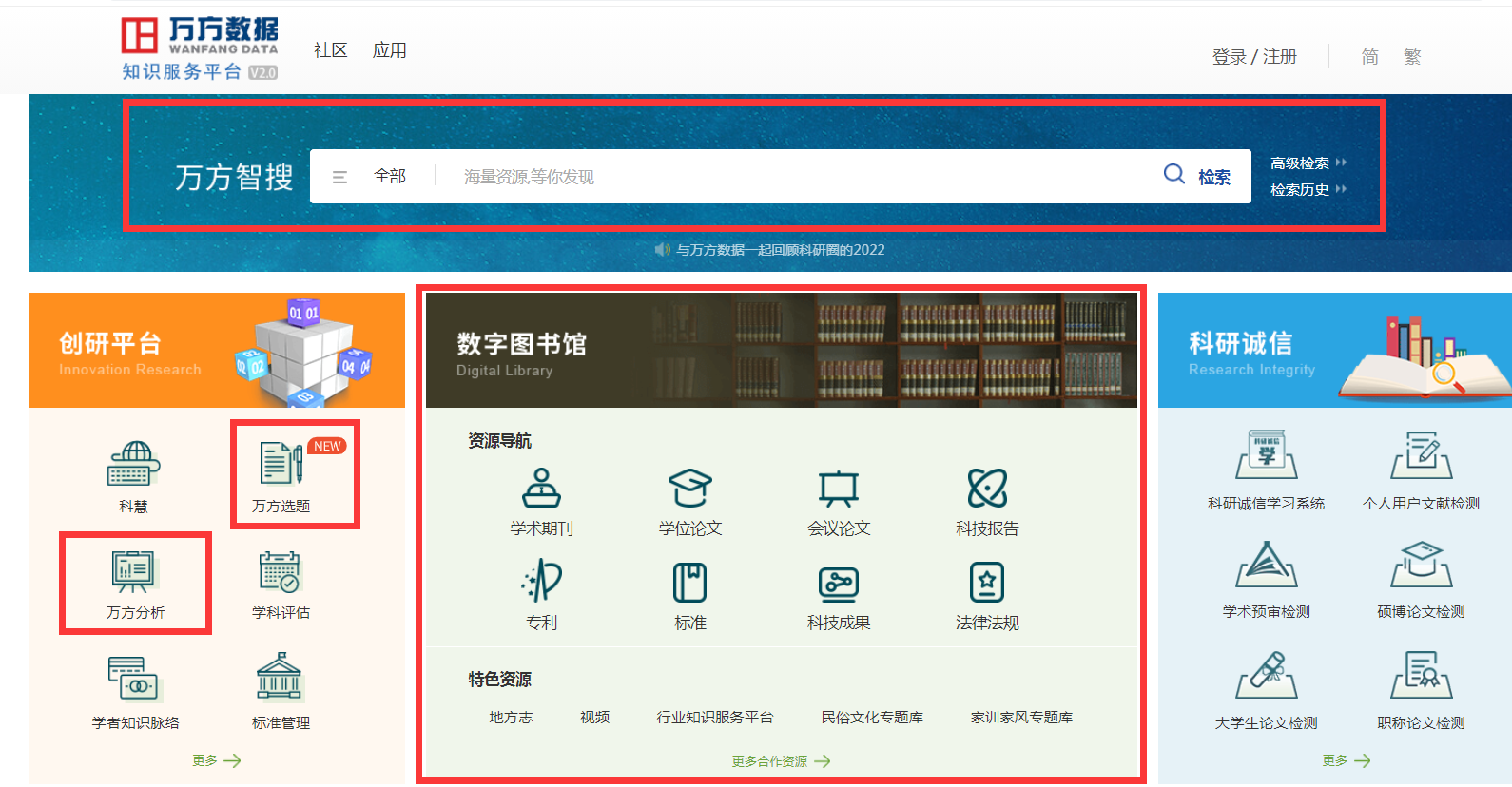Viewport: 1512px width, 787px height.
Task: Browse 学术期刊 resource icon
Action: 541,488
